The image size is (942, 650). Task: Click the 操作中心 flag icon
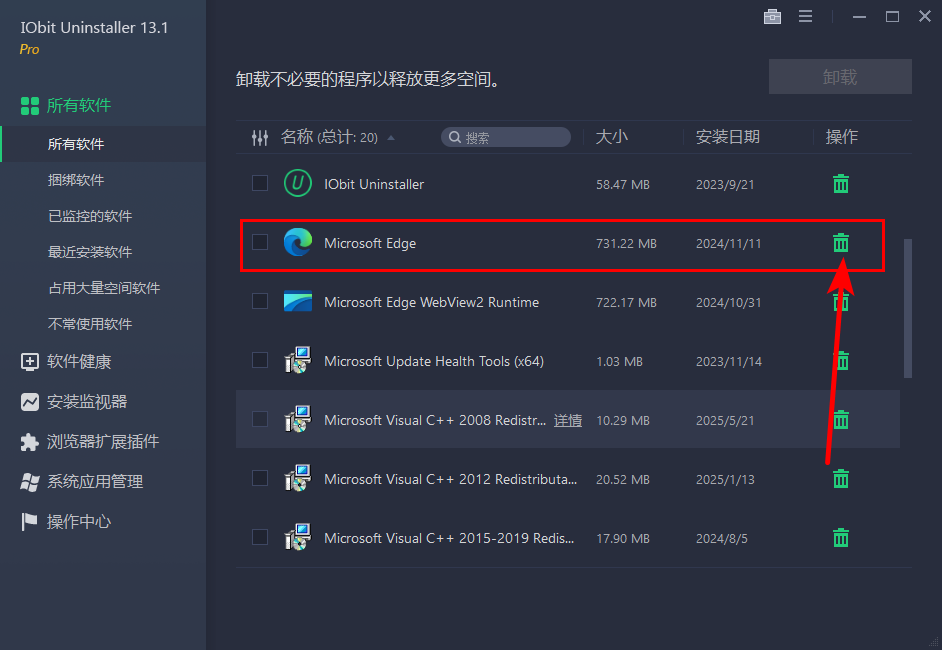(29, 521)
